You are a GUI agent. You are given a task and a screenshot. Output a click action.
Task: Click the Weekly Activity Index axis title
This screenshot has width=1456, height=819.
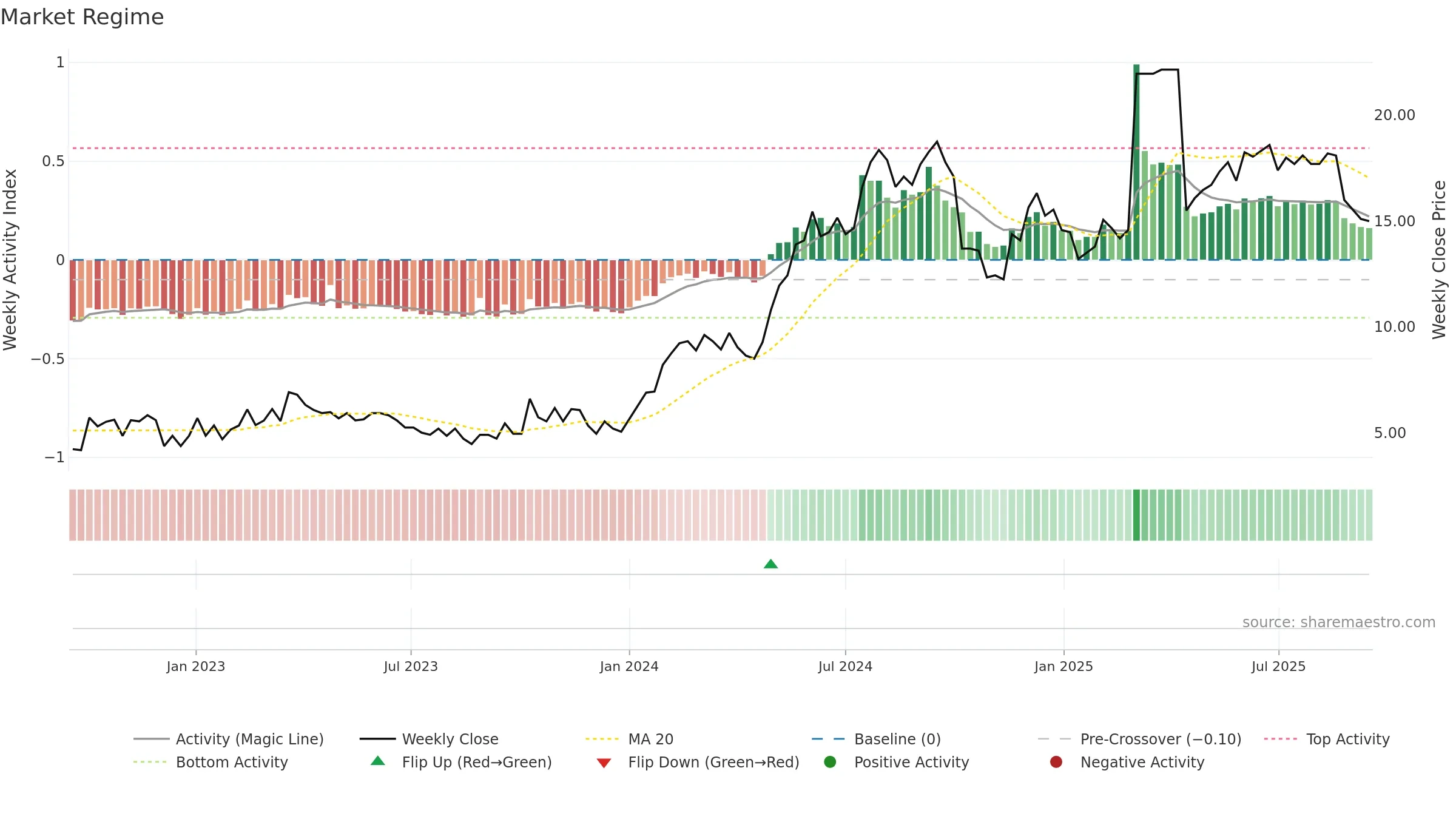pos(10,260)
